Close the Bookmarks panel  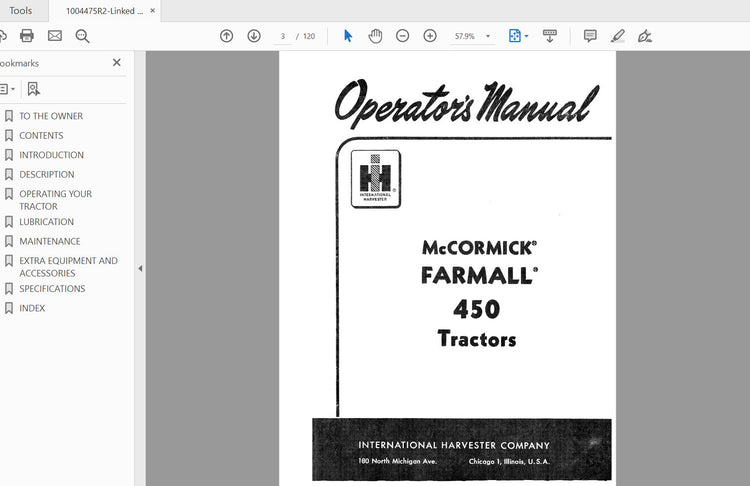point(116,63)
